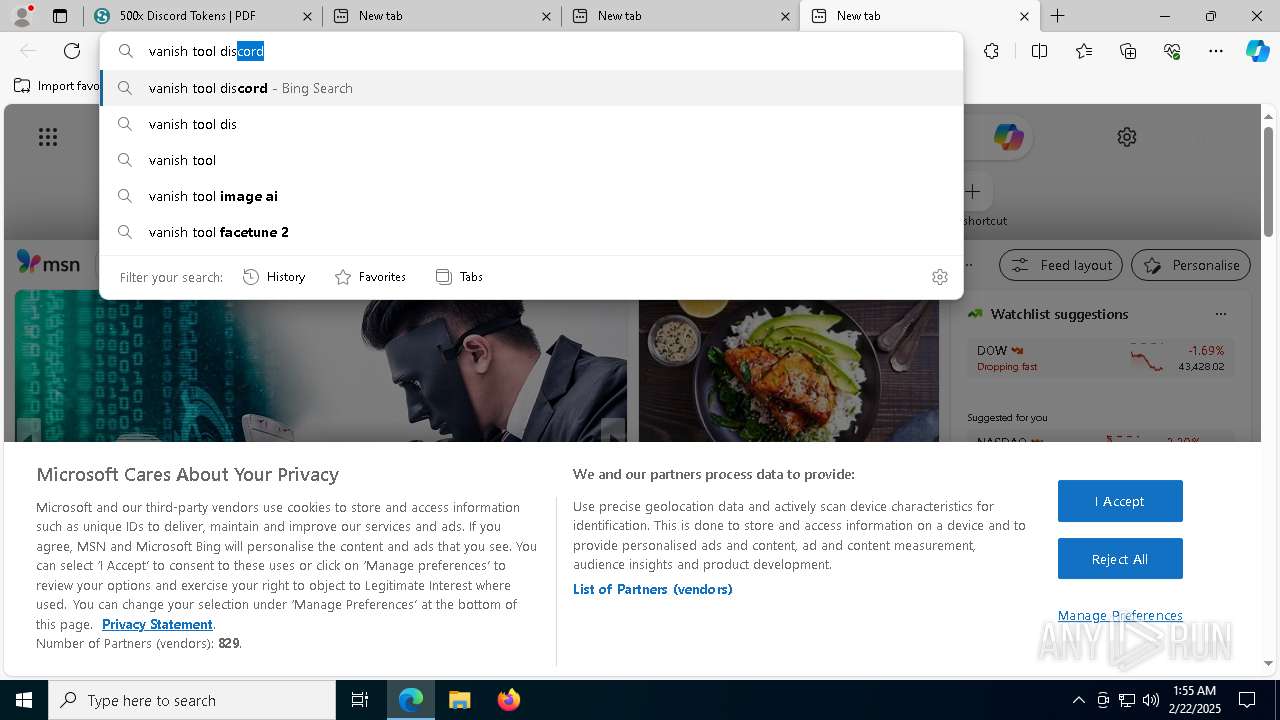Open List of Partners (vendors) link
1280x720 pixels.
653,589
